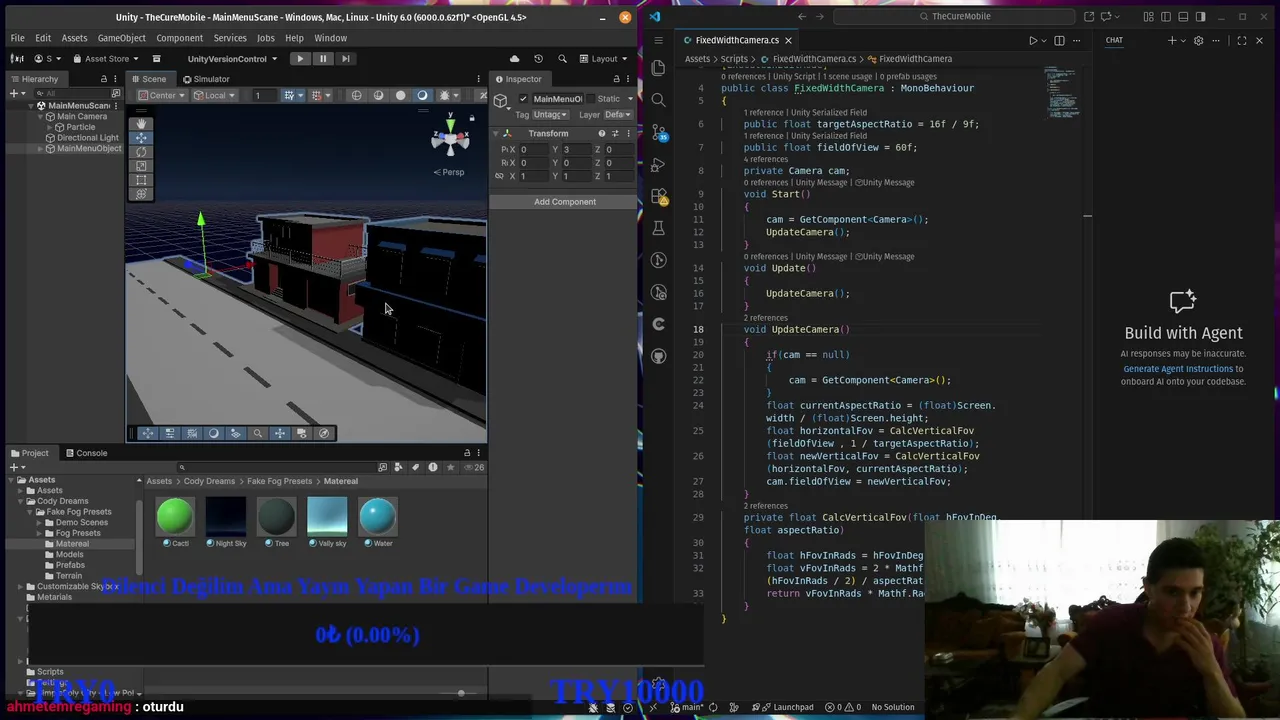
Task: Toggle constrained proportions for Scale
Action: 499,176
